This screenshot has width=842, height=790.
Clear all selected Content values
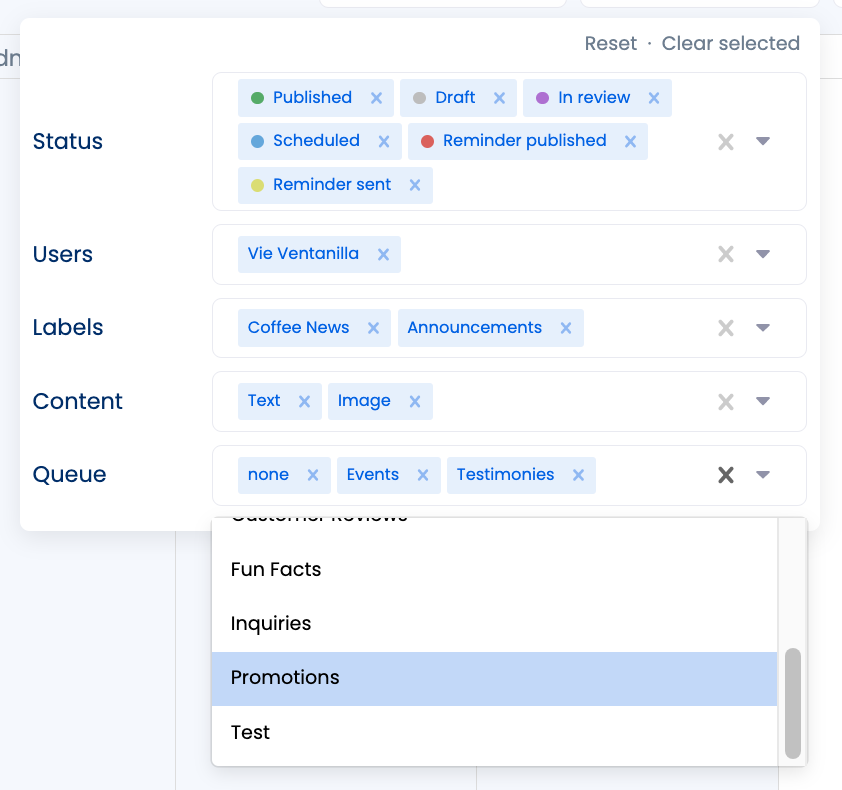coord(726,402)
